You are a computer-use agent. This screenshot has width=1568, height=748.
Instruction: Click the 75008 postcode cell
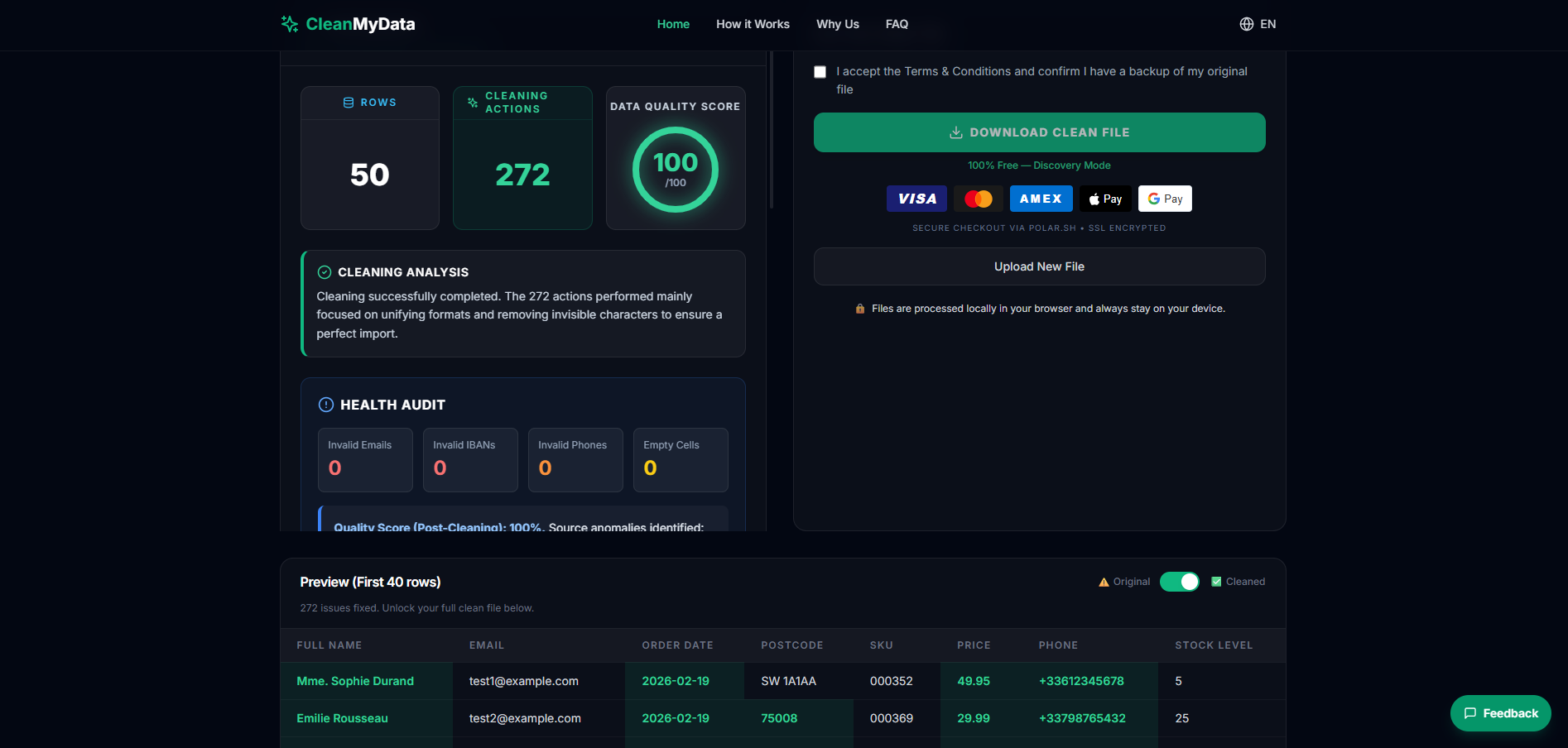pos(799,718)
